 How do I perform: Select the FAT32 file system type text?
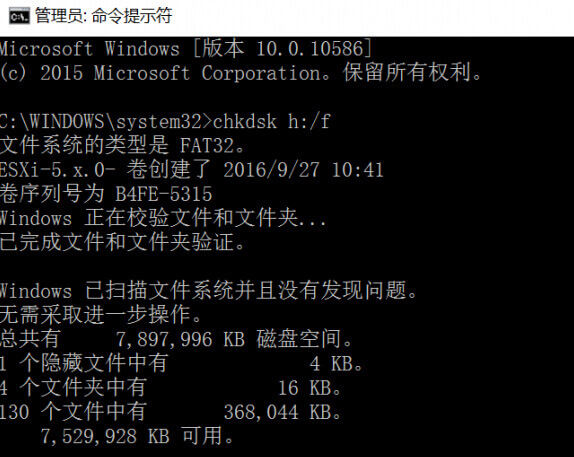point(206,146)
